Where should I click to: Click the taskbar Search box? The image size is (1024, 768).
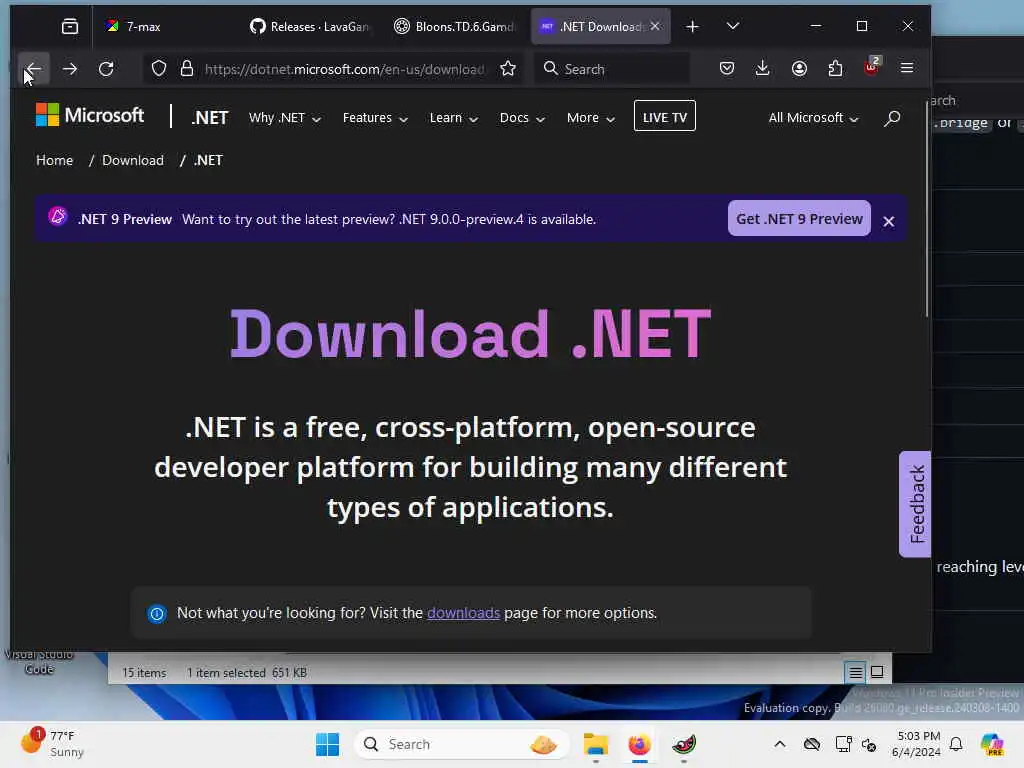coord(461,744)
